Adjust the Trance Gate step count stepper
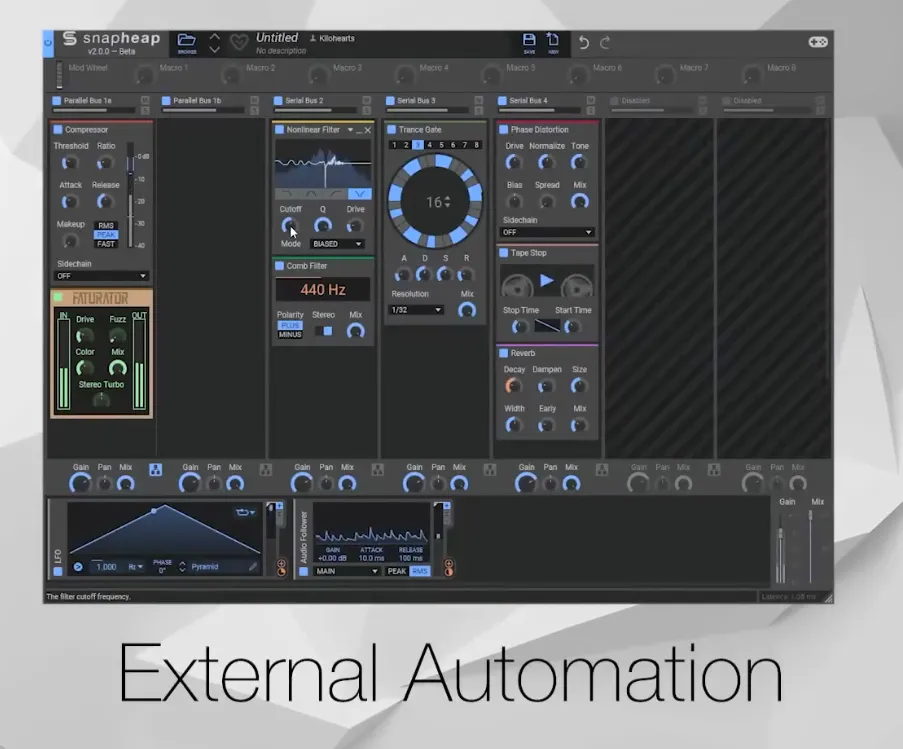903x749 pixels. click(447, 202)
